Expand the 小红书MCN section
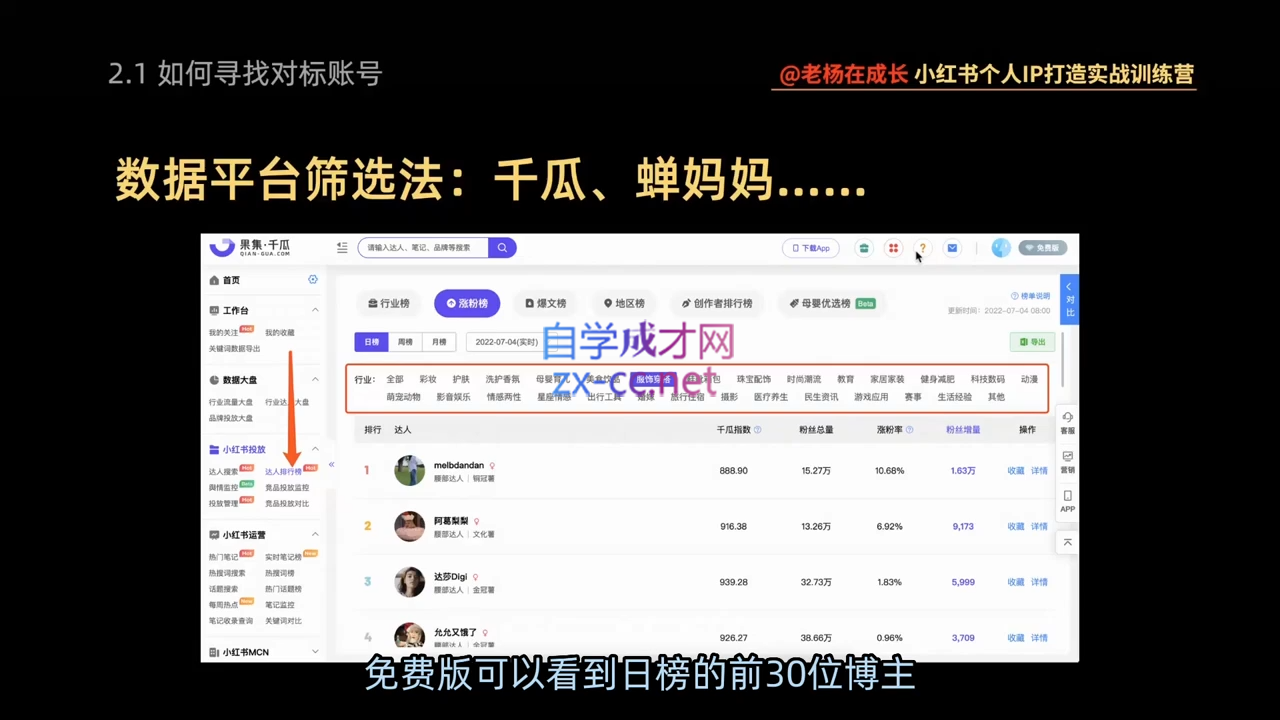Image resolution: width=1280 pixels, height=720 pixels. (x=315, y=652)
